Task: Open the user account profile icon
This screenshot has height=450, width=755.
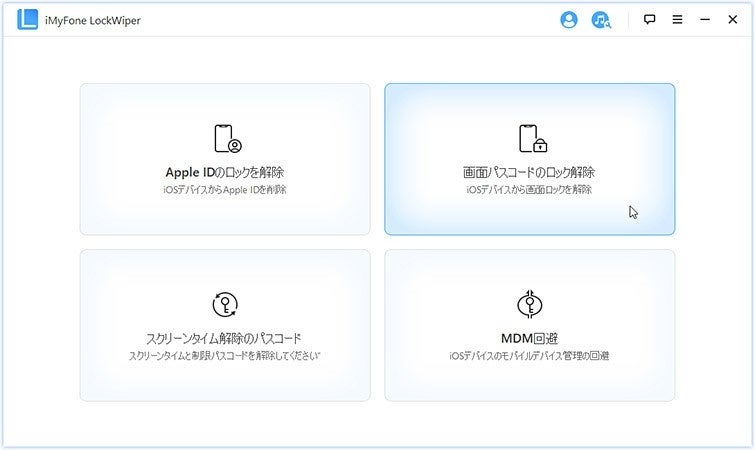Action: (569, 20)
